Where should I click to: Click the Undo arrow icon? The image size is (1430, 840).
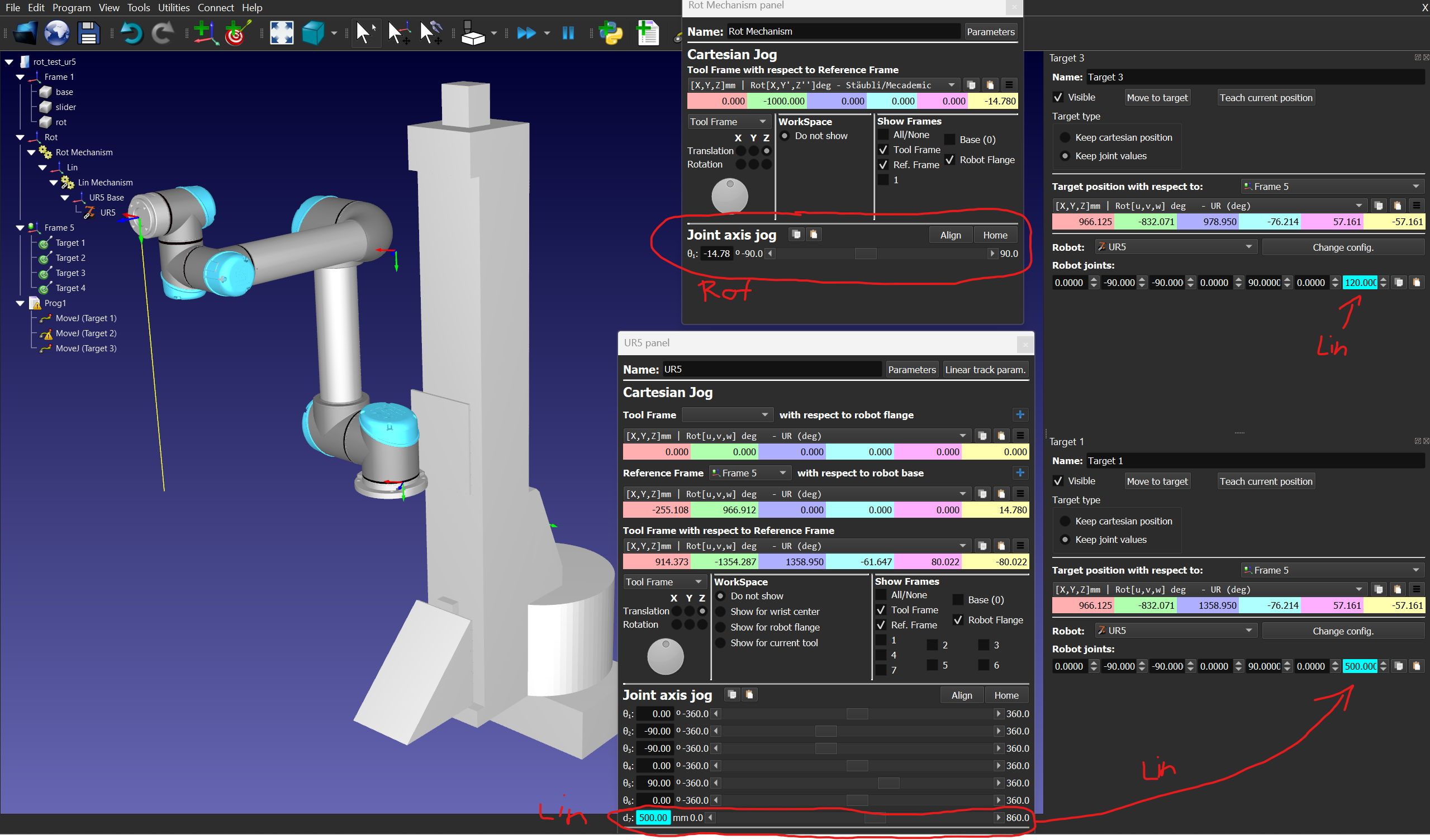pyautogui.click(x=132, y=33)
